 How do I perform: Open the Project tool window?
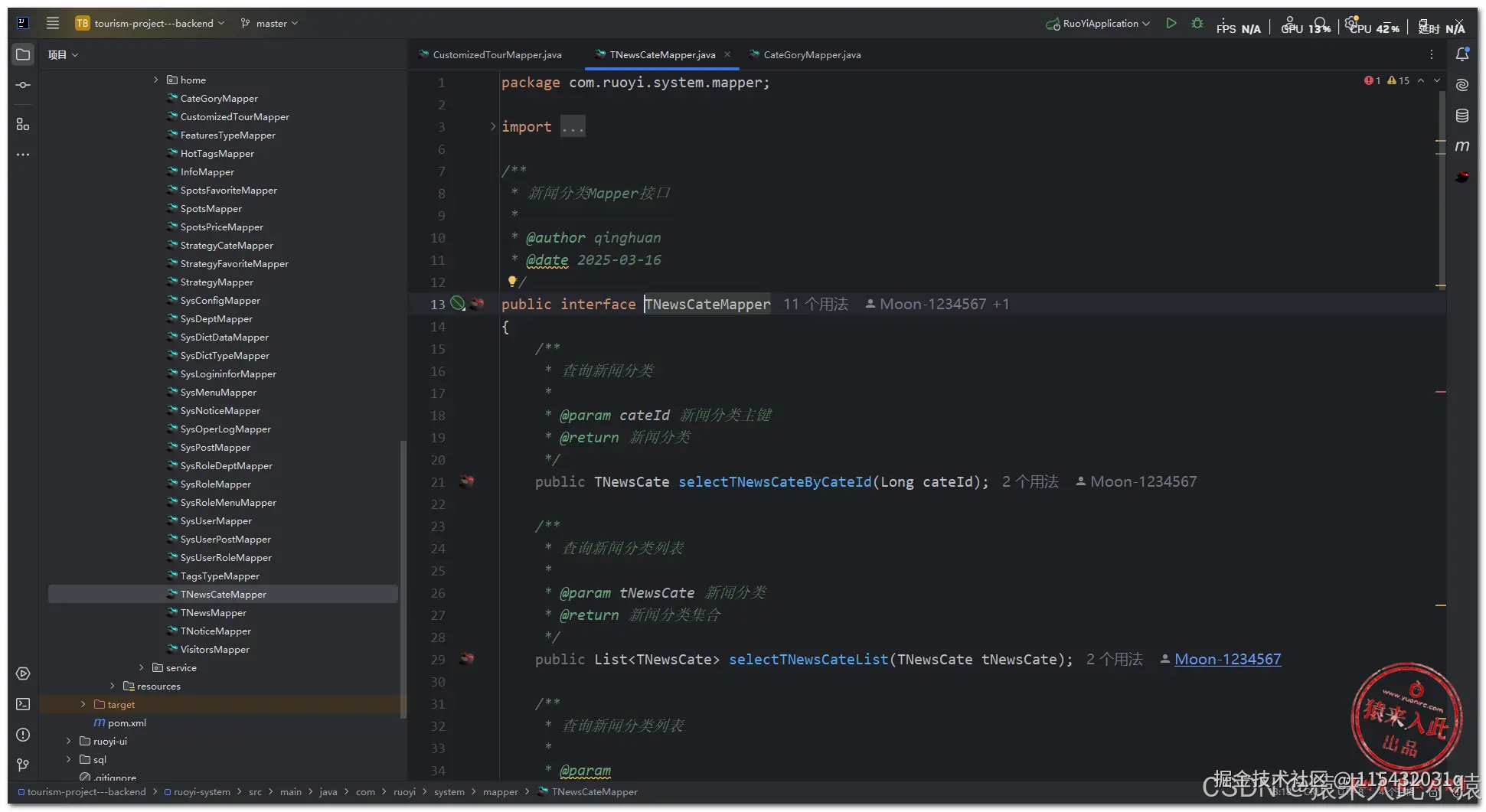(23, 54)
